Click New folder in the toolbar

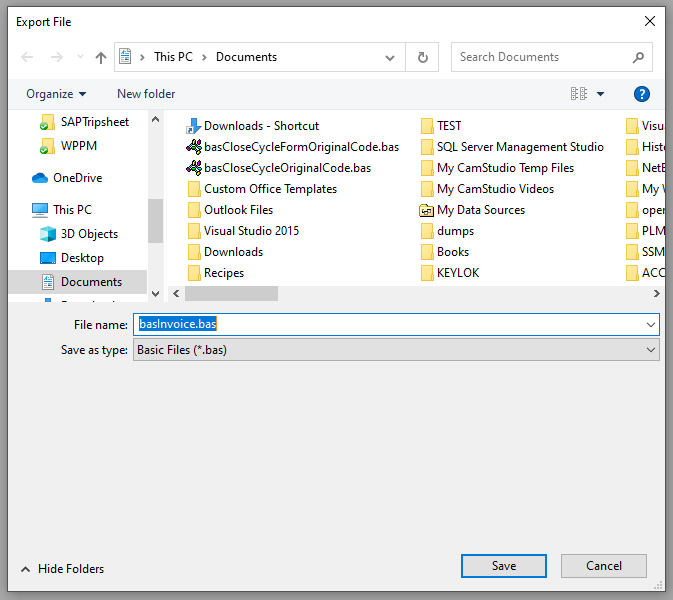tap(146, 94)
